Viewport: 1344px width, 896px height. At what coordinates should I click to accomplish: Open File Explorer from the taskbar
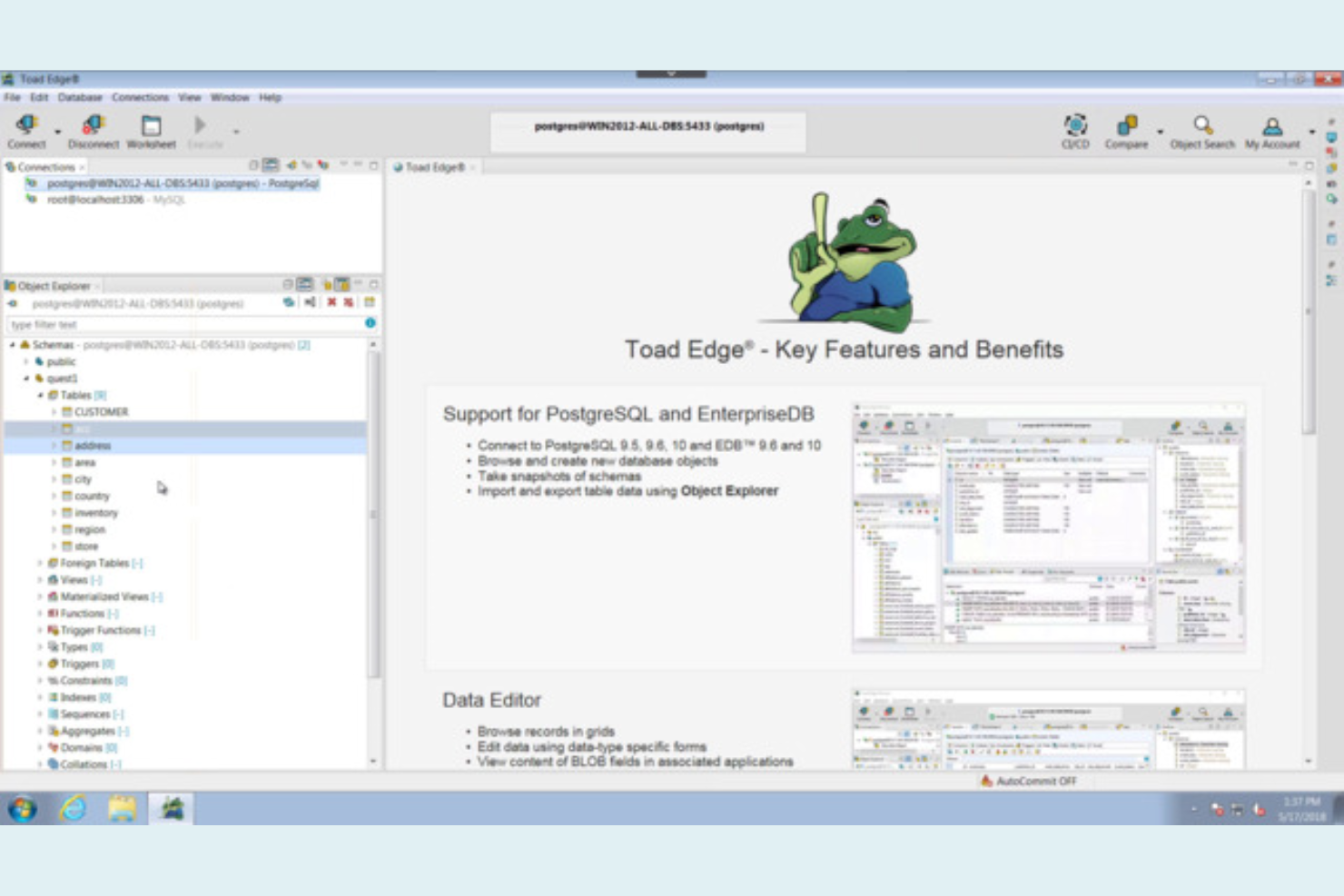122,808
